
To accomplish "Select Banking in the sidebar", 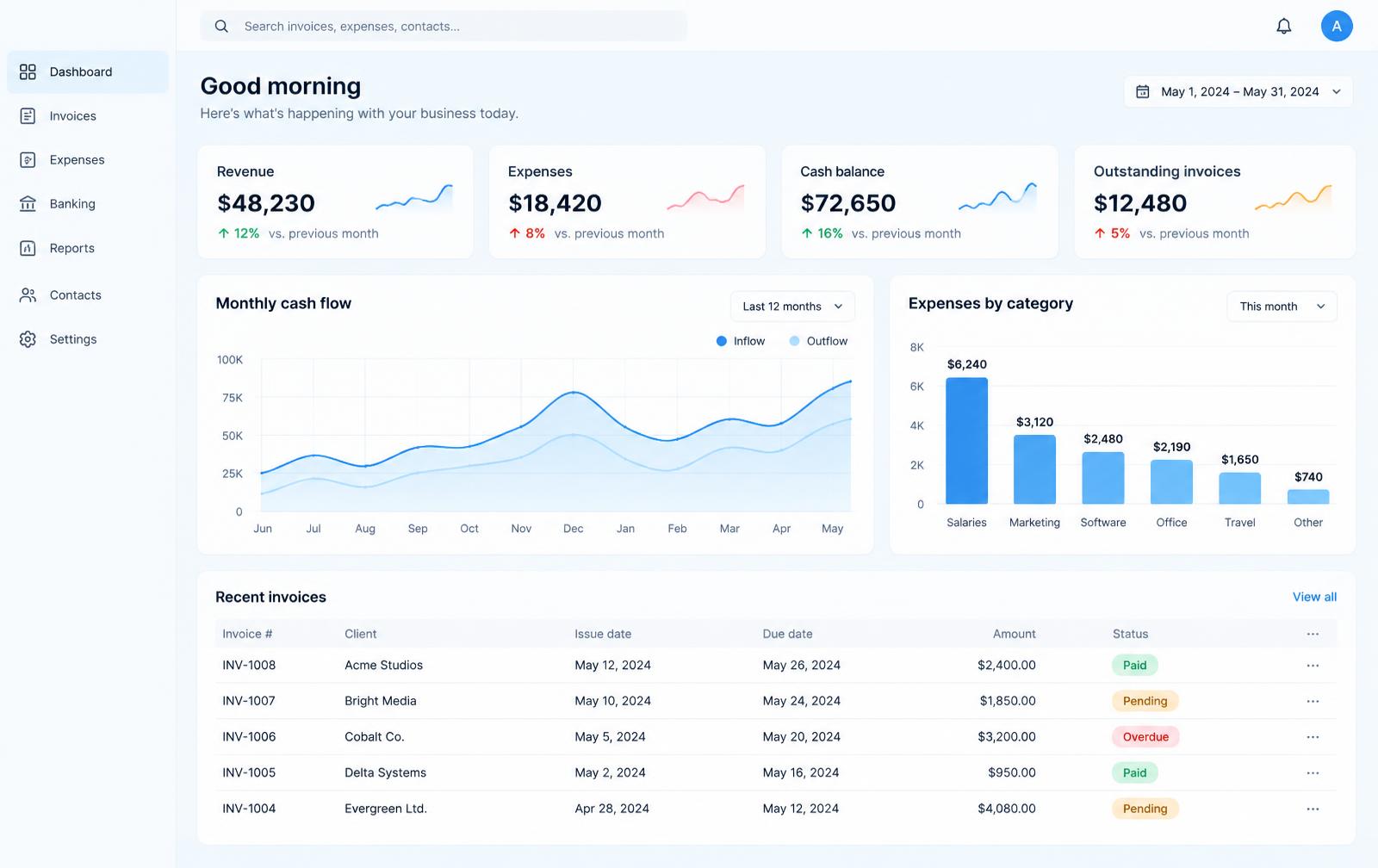I will click(88, 204).
